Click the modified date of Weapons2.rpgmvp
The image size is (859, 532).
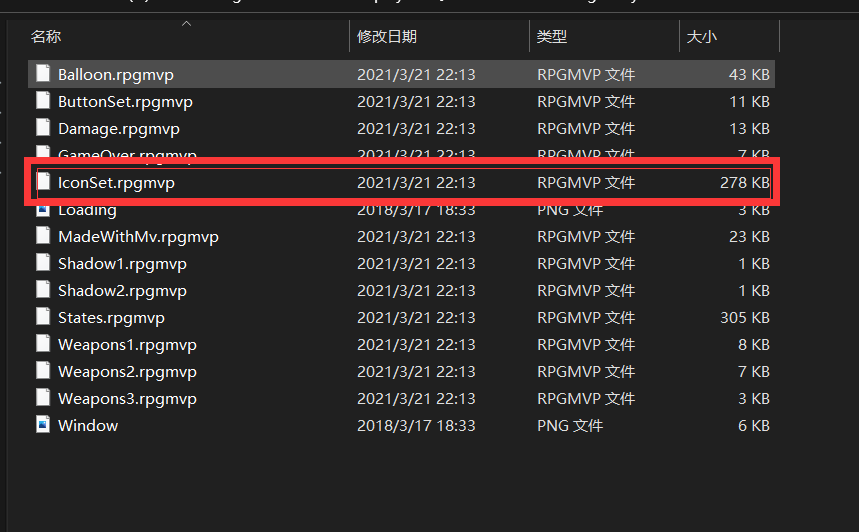click(x=416, y=371)
